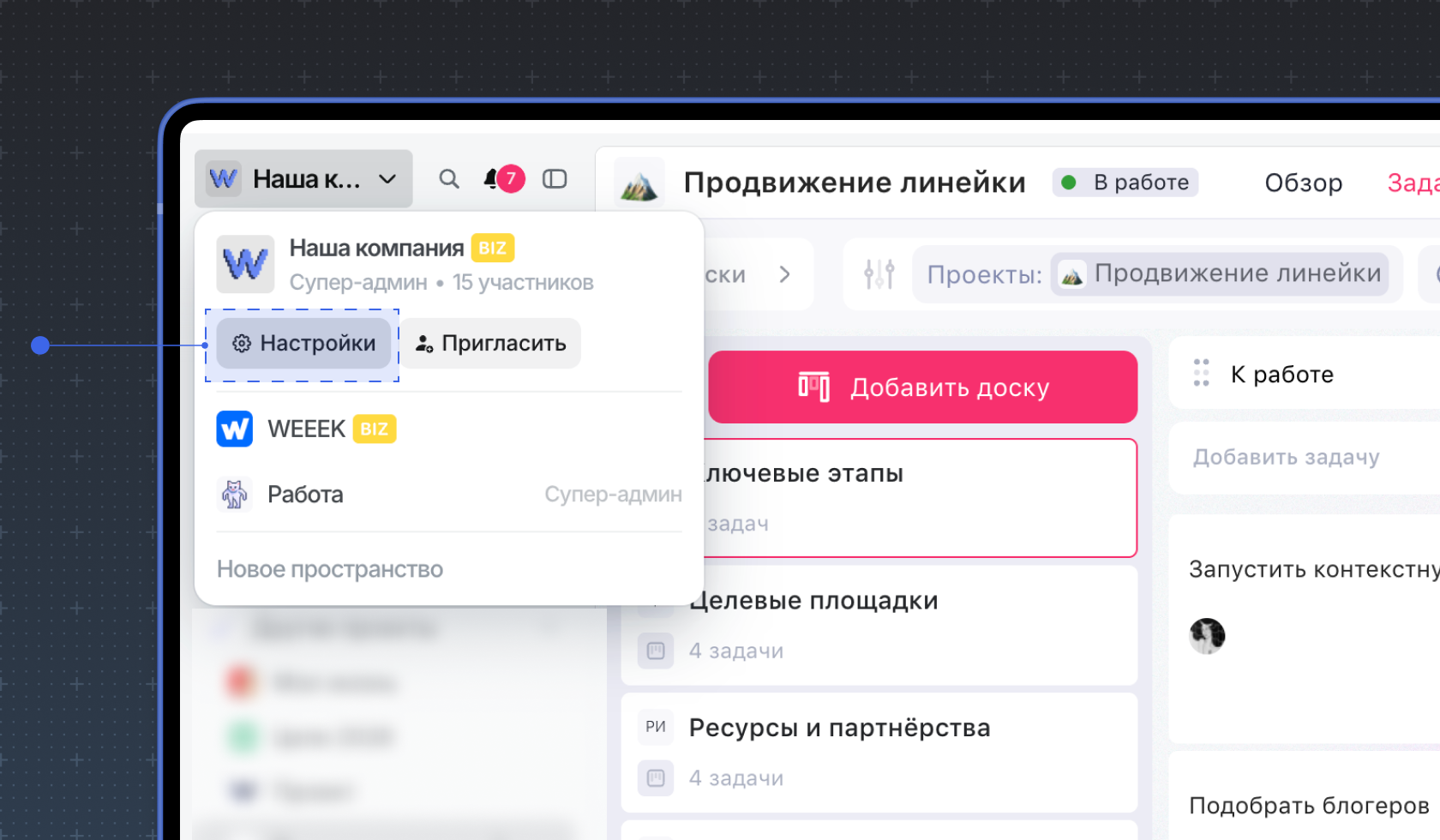Click the W icon beside WEEEK workspace
Image resolution: width=1440 pixels, height=840 pixels.
click(x=234, y=429)
